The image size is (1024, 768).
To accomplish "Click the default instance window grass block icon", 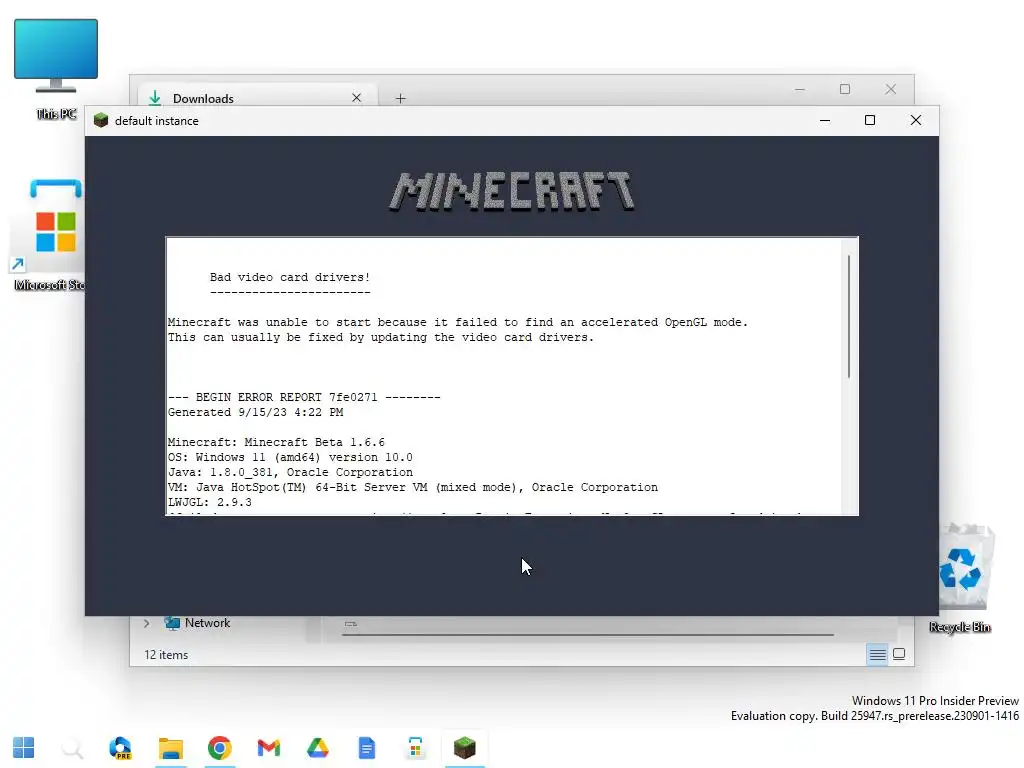I will tap(101, 120).
